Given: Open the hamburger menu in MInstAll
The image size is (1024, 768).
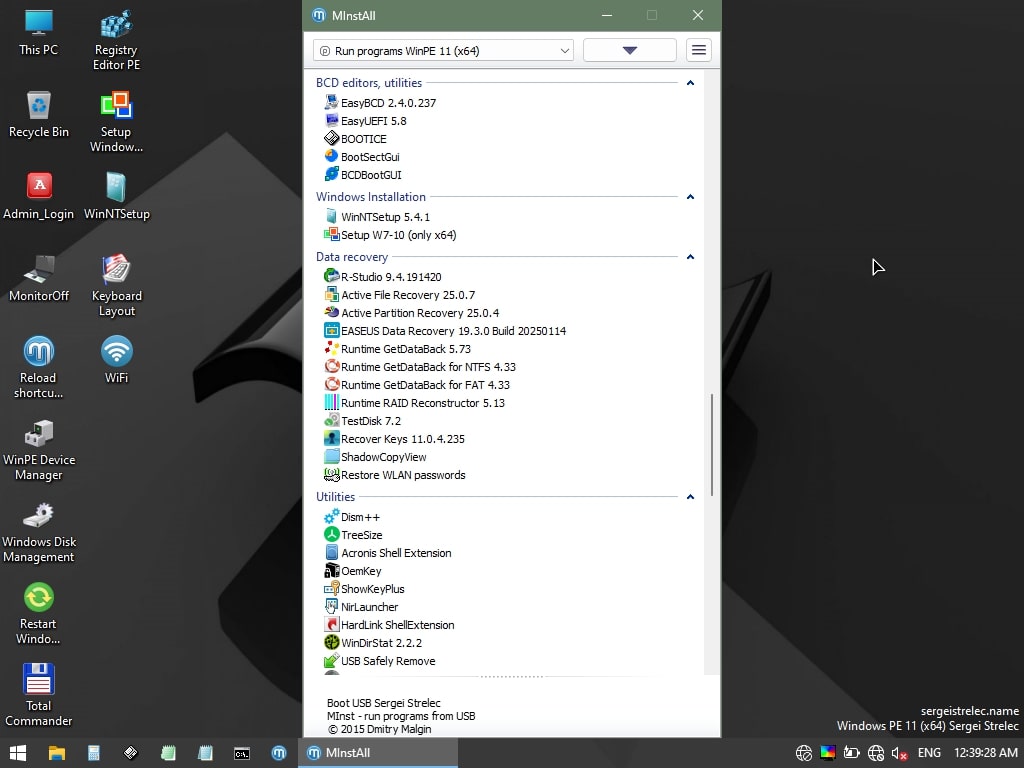Looking at the screenshot, I should (x=699, y=50).
